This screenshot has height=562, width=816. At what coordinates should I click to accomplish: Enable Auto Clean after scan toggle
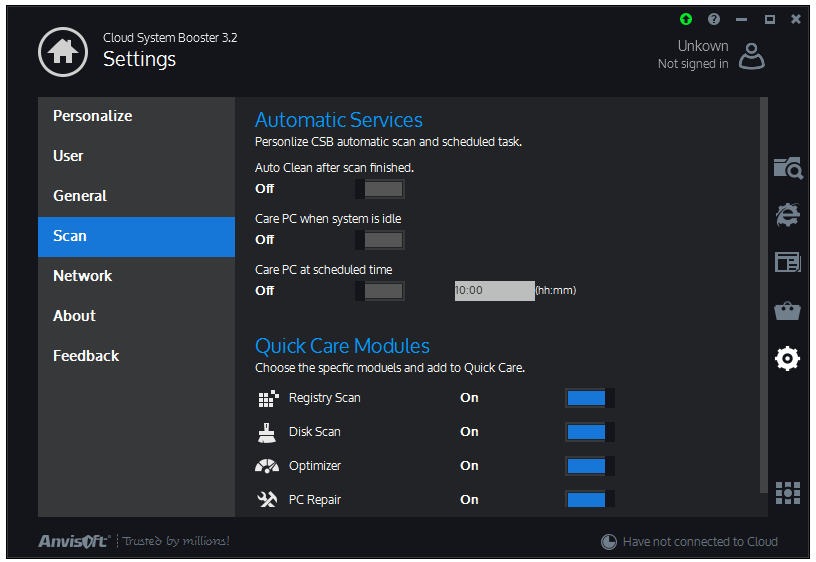(x=380, y=189)
